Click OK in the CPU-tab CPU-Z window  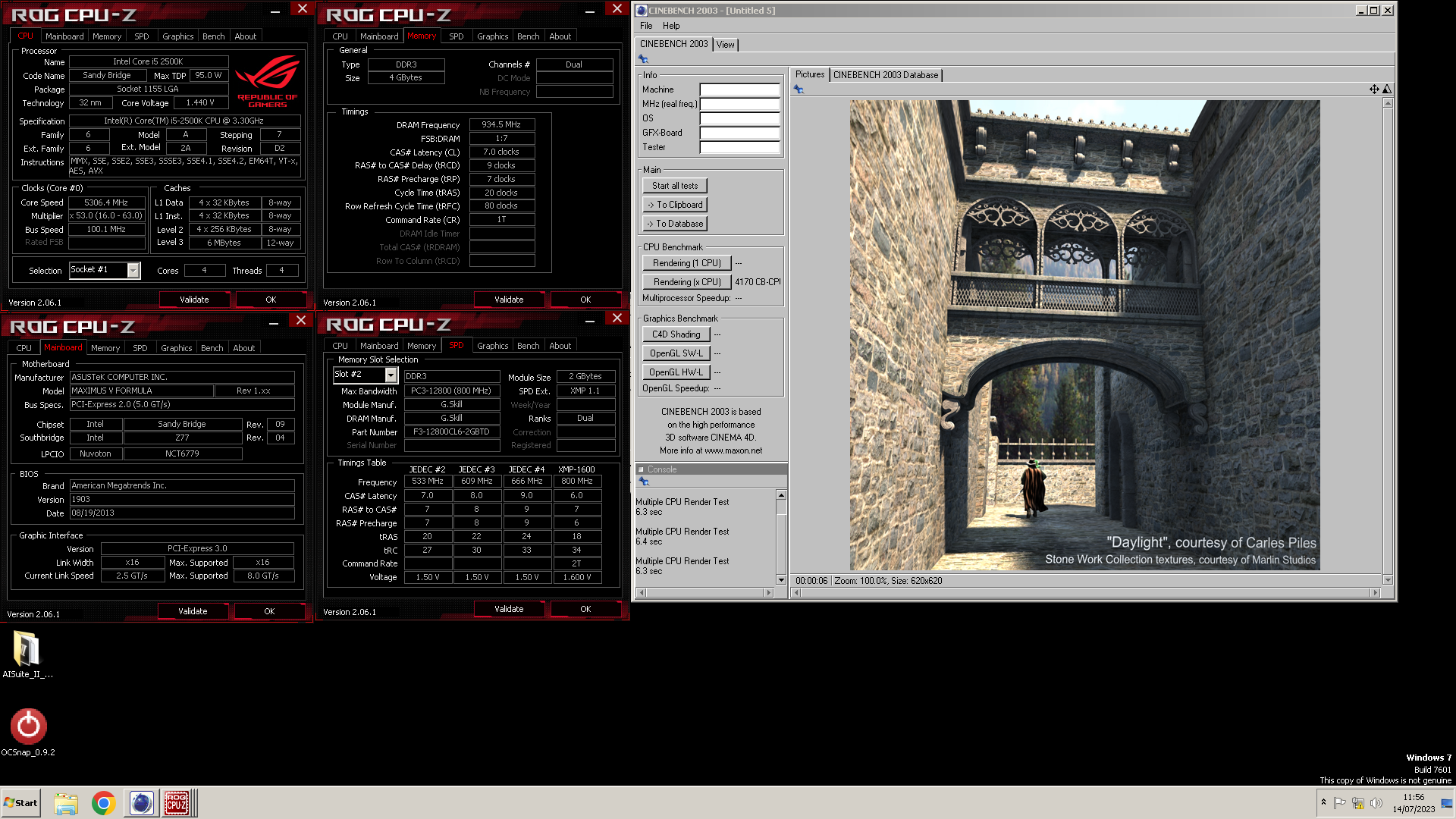pos(271,300)
